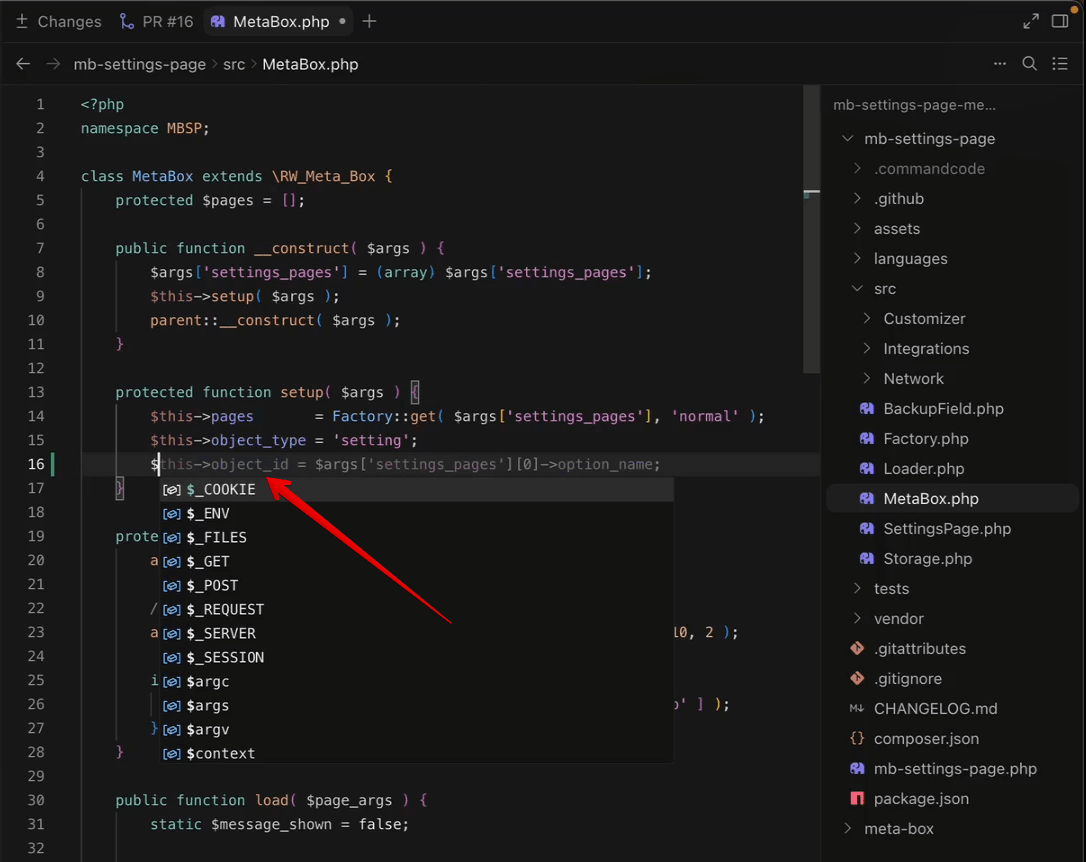This screenshot has width=1086, height=862.
Task: Select the MetaBox.php editor tab
Action: click(278, 21)
